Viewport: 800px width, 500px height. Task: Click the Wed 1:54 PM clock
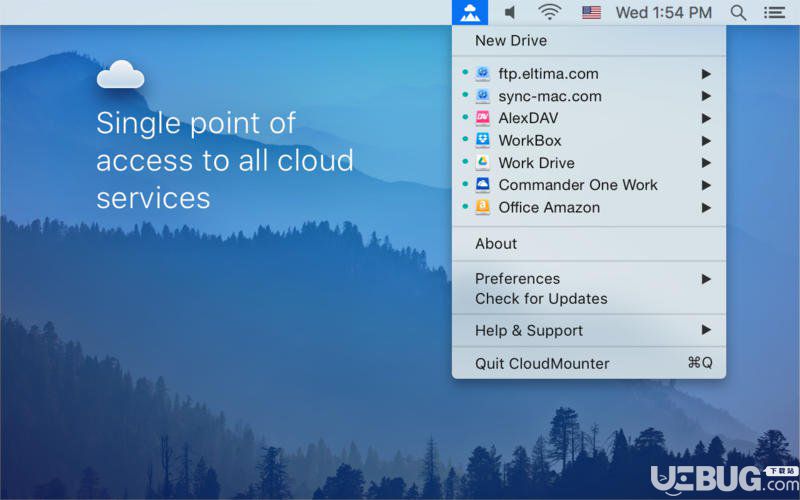coord(664,12)
